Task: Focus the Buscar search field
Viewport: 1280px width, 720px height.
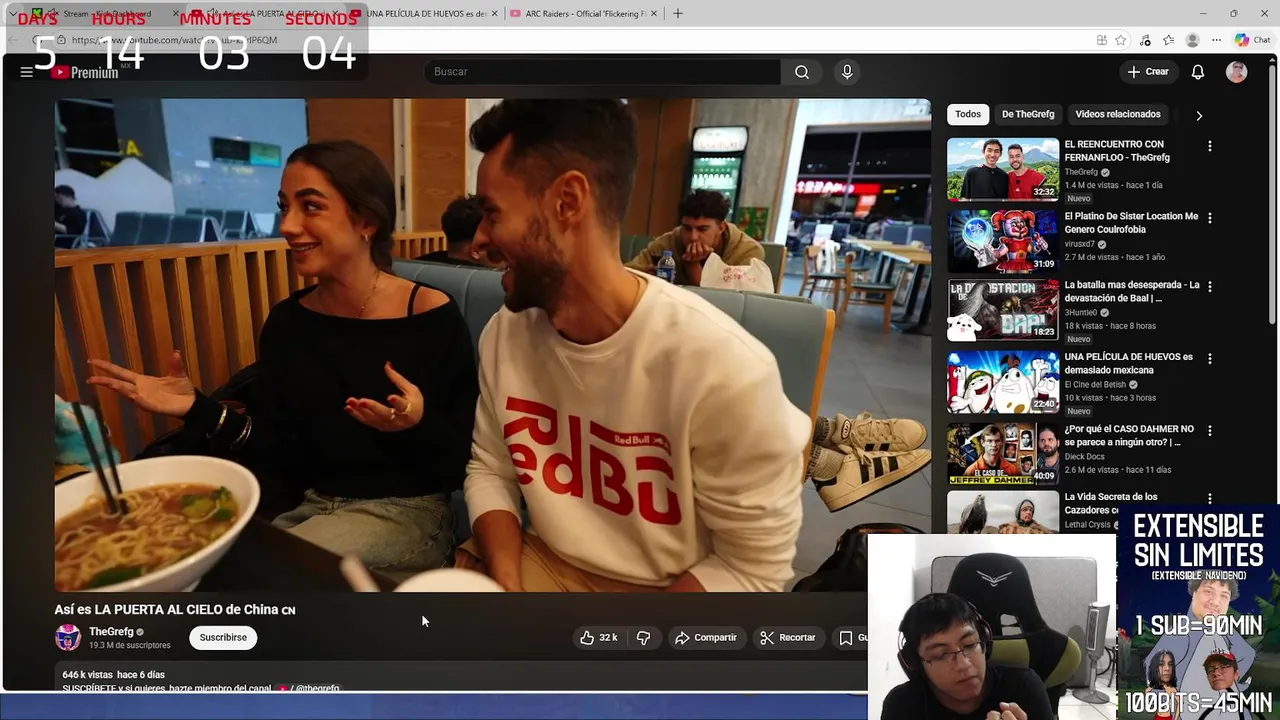Action: pos(603,72)
